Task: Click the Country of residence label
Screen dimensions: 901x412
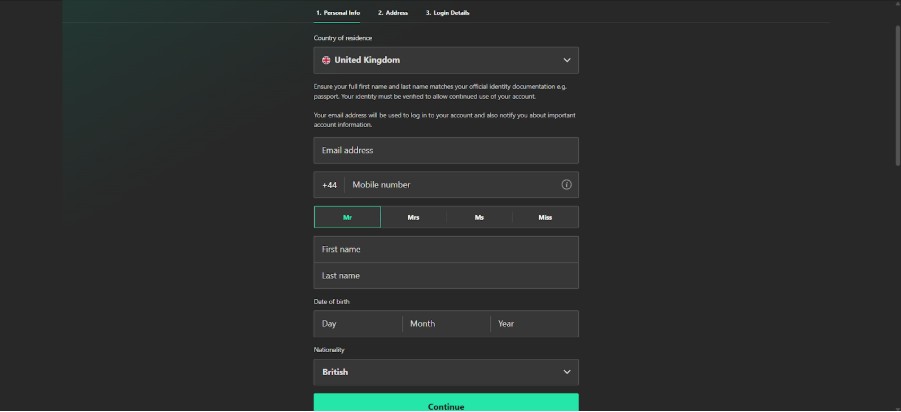Action: click(342, 38)
